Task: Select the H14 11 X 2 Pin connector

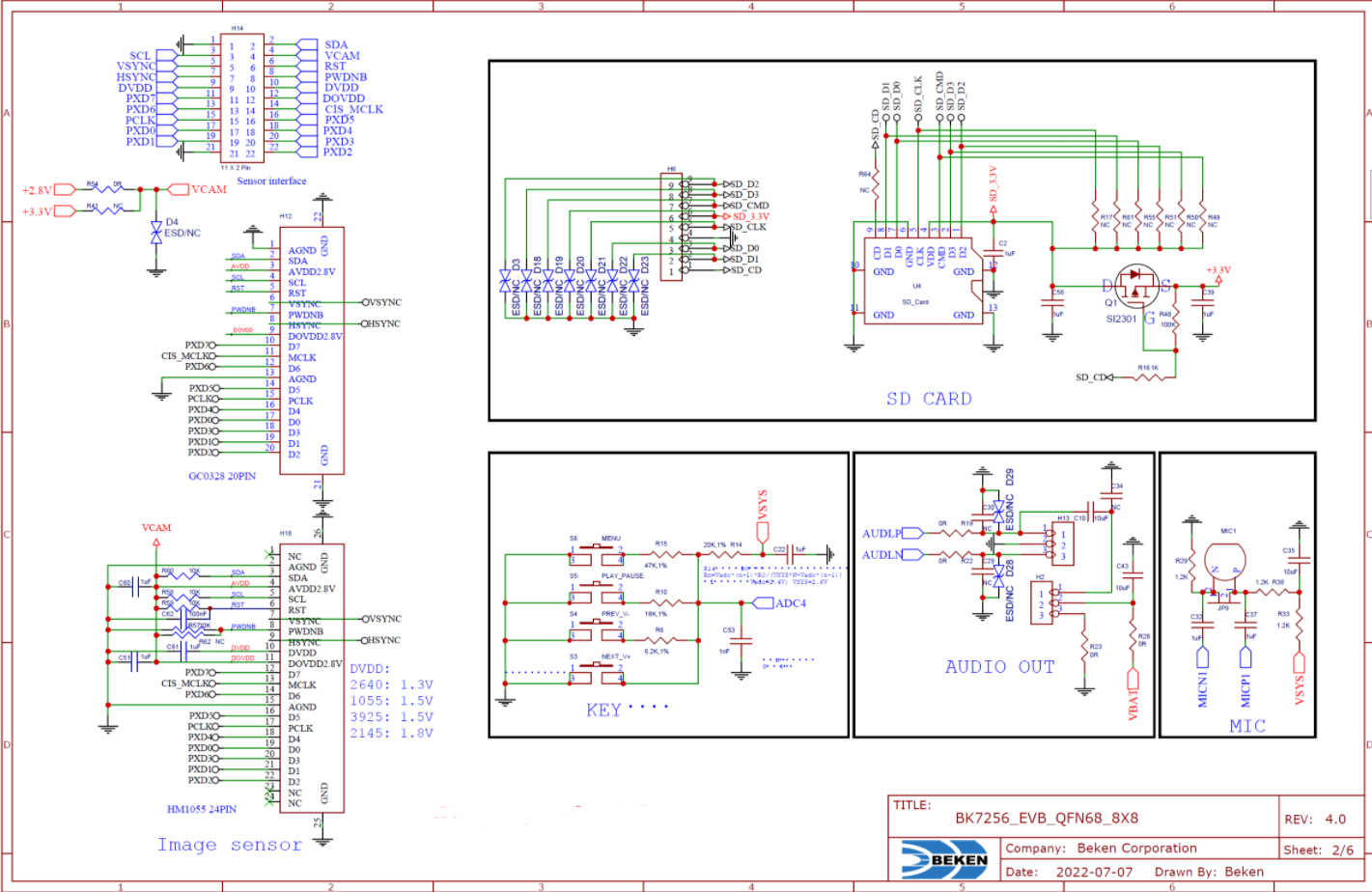Action: [x=241, y=98]
